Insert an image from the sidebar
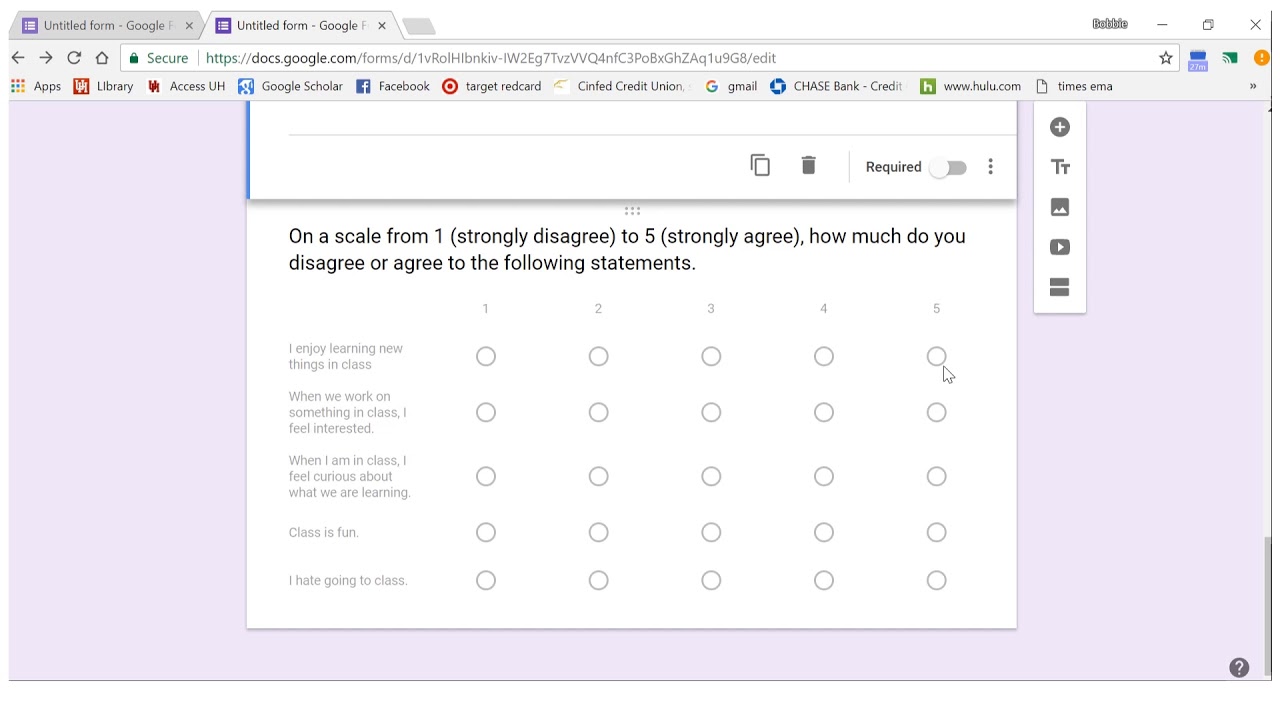The image size is (1280, 720). [1060, 207]
